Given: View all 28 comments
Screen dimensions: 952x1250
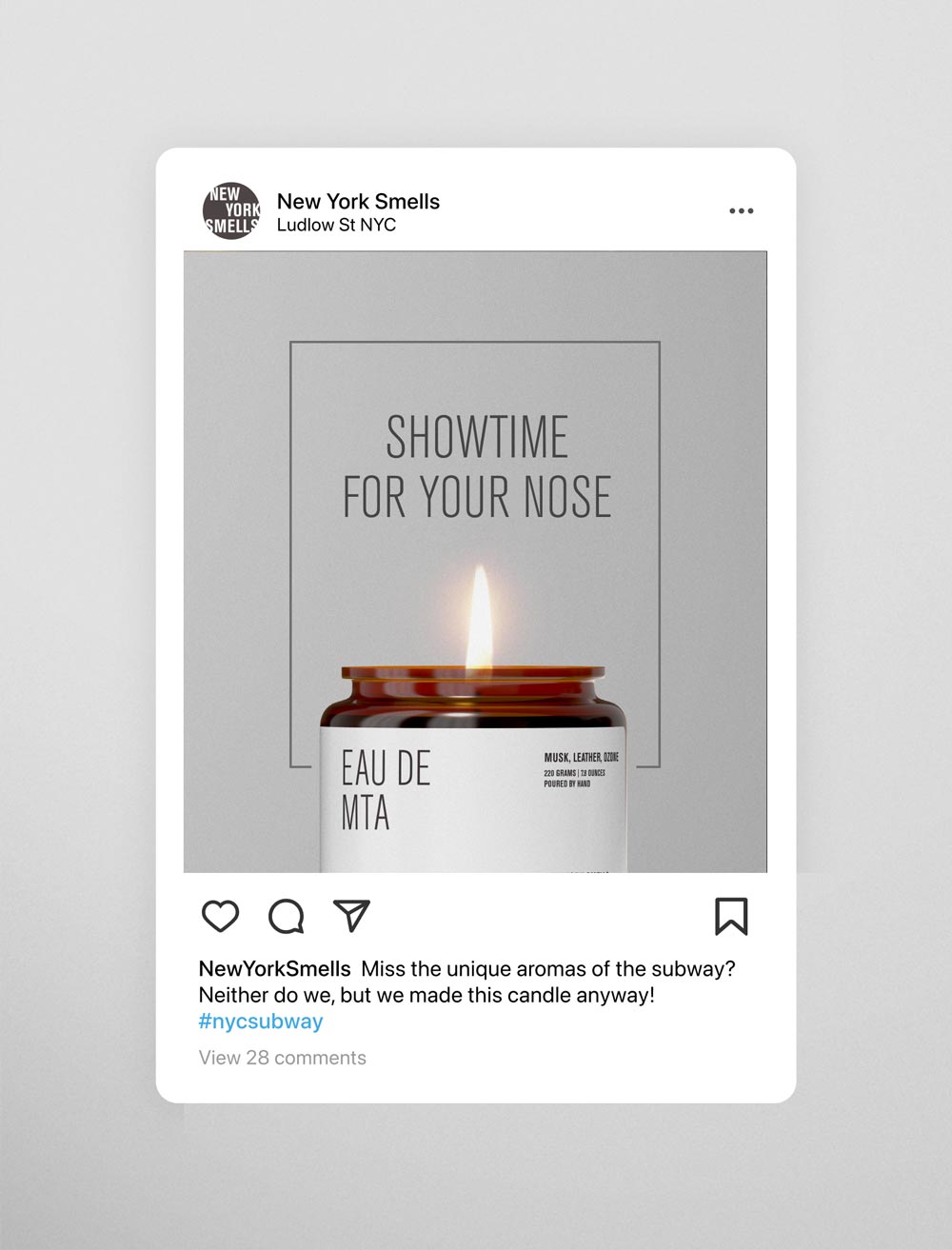Looking at the screenshot, I should point(282,1058).
